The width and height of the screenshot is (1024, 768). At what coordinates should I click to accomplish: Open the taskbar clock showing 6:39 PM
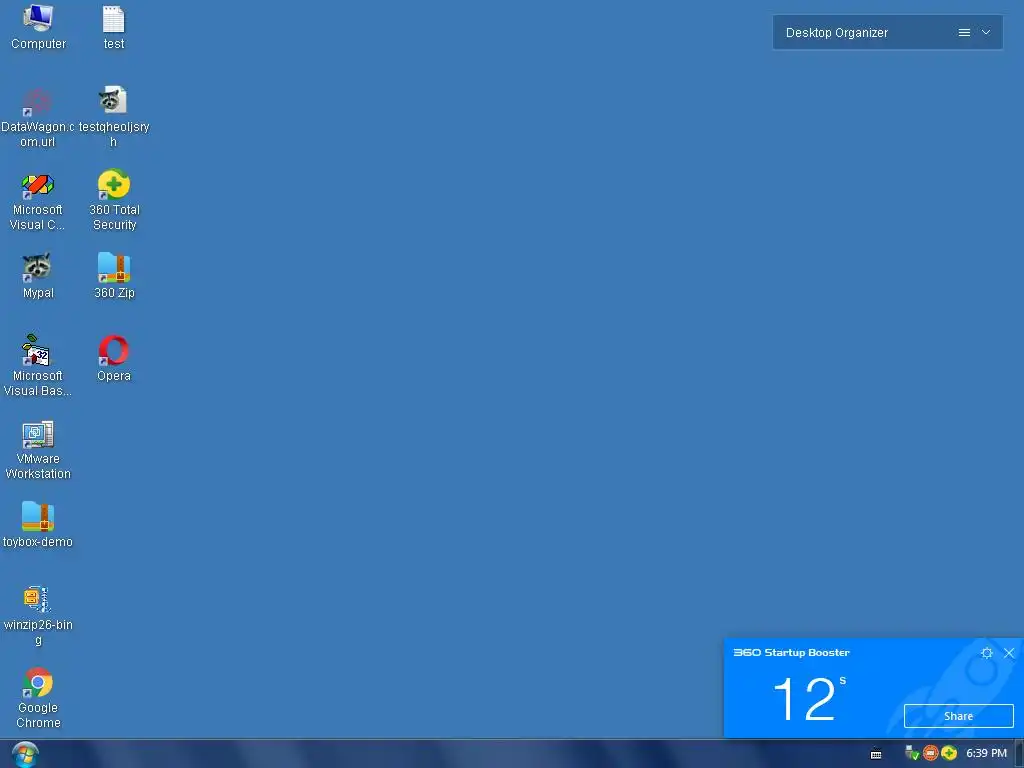tap(986, 754)
